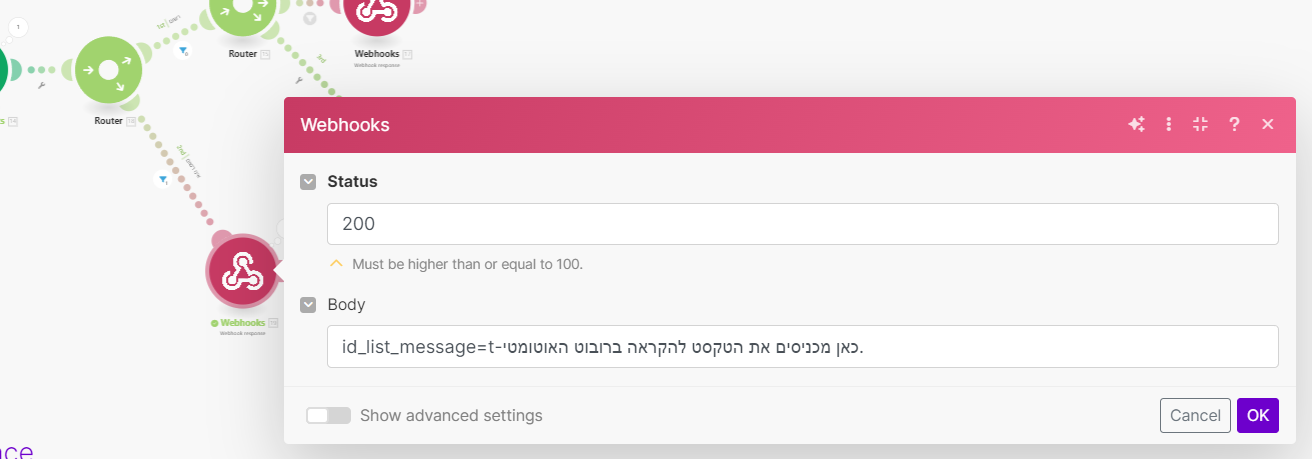Click the AI assistant sparkle icon
The image size is (1312, 459).
pyautogui.click(x=1136, y=124)
